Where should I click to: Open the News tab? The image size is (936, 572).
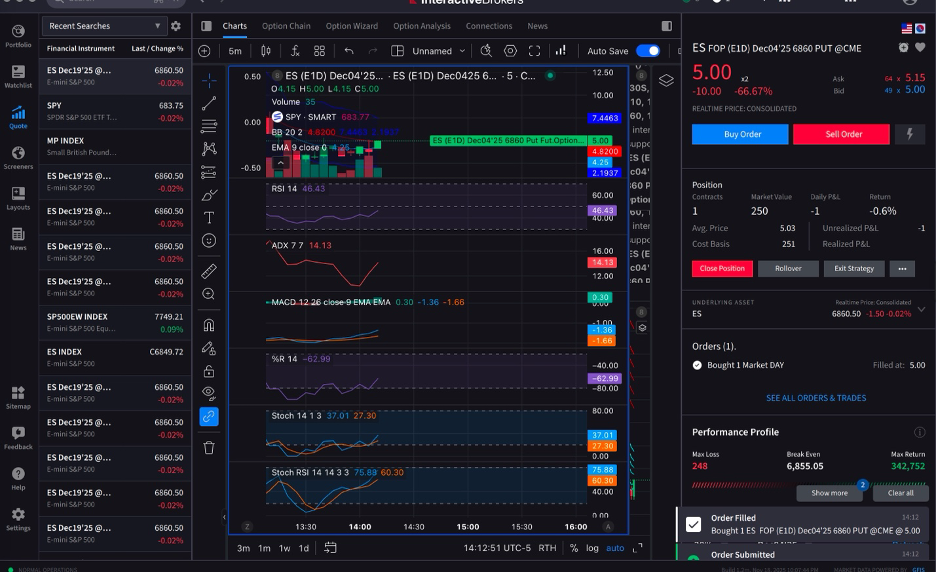click(x=537, y=26)
